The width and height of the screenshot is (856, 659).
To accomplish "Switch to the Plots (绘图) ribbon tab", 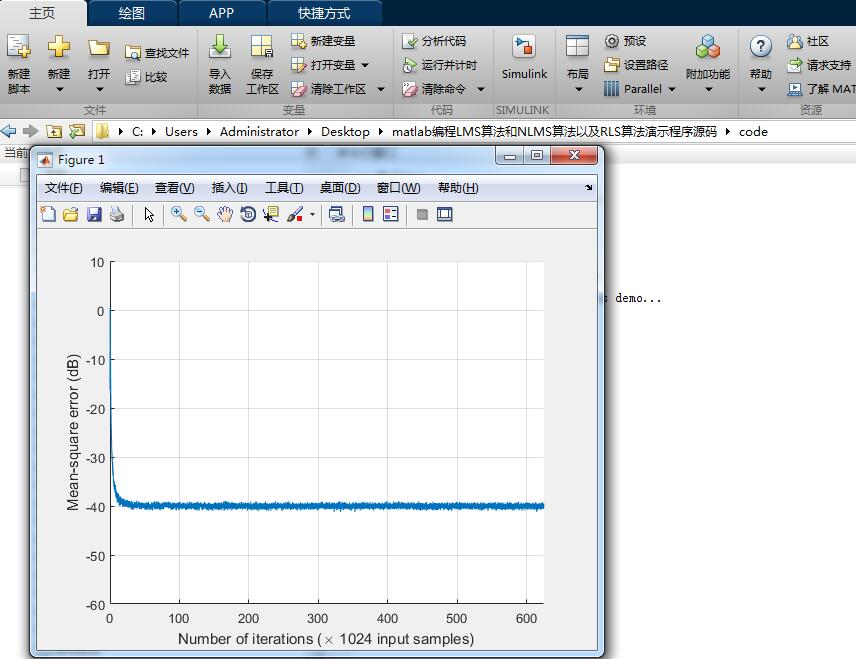I will pos(132,13).
